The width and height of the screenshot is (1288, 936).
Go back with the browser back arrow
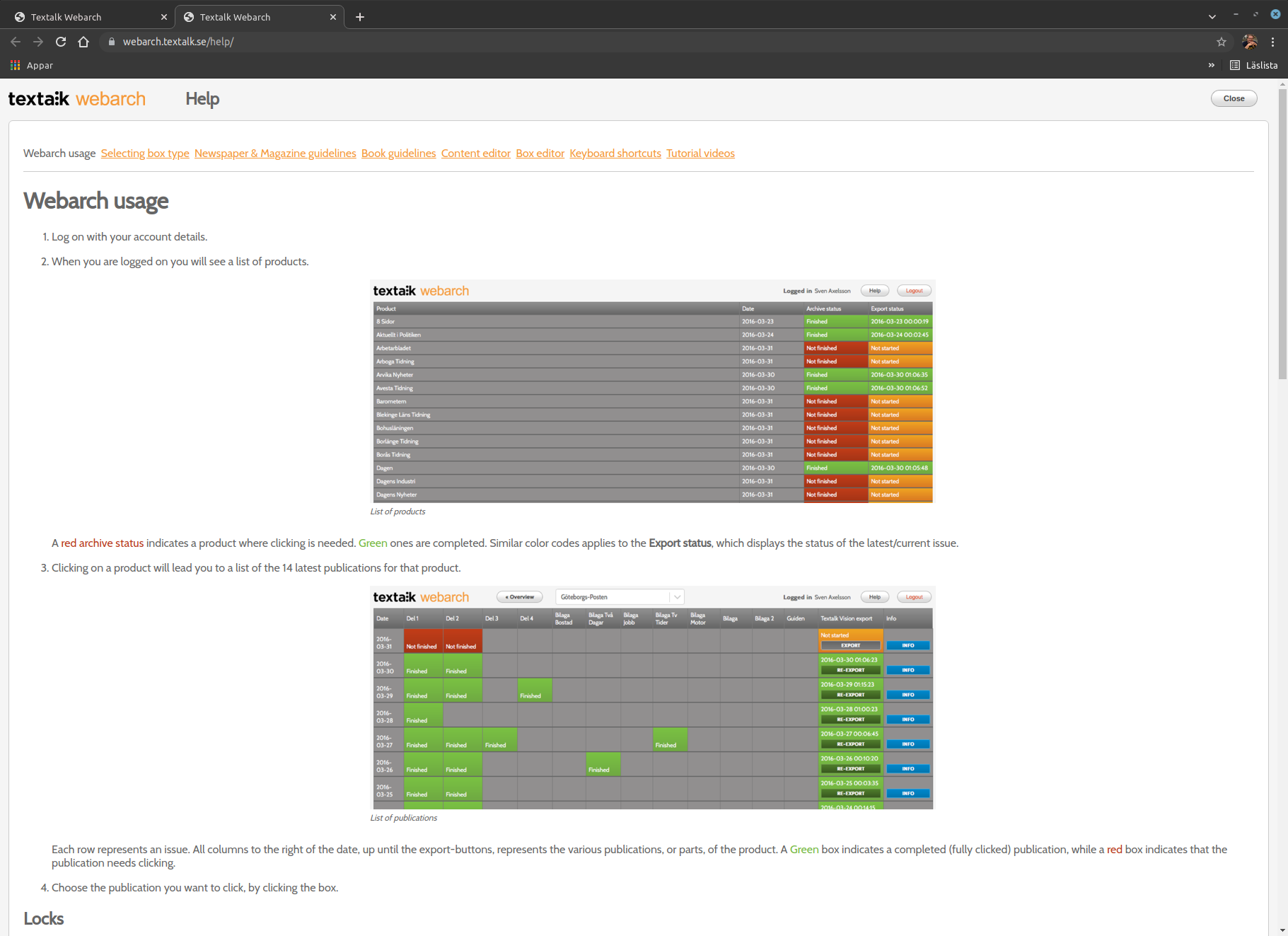(16, 42)
